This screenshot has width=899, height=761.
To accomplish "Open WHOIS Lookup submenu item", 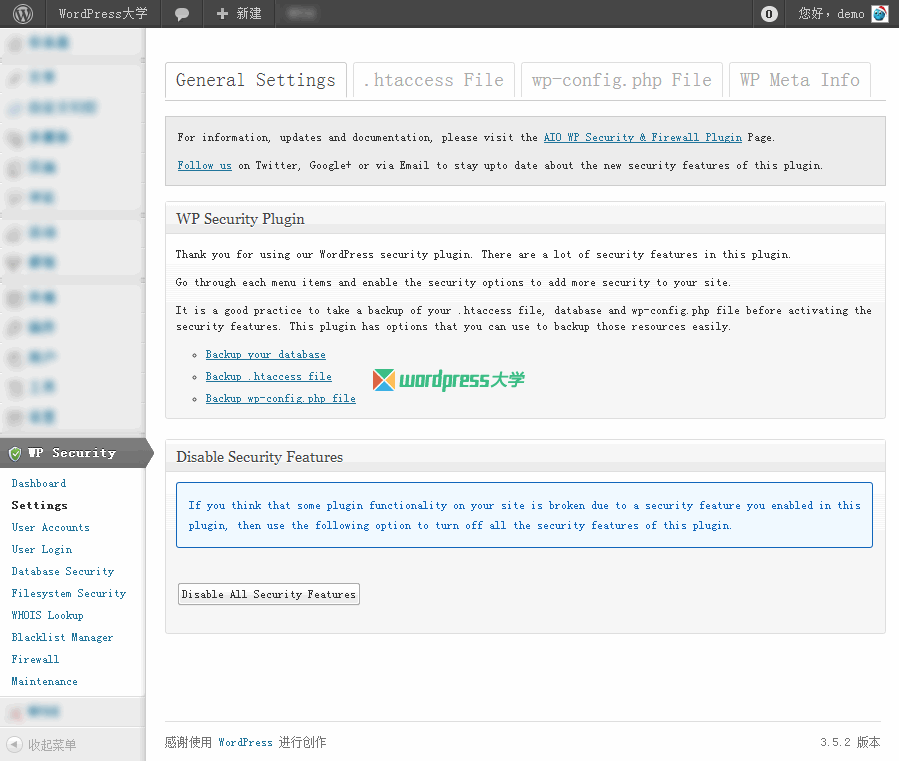I will pyautogui.click(x=48, y=615).
